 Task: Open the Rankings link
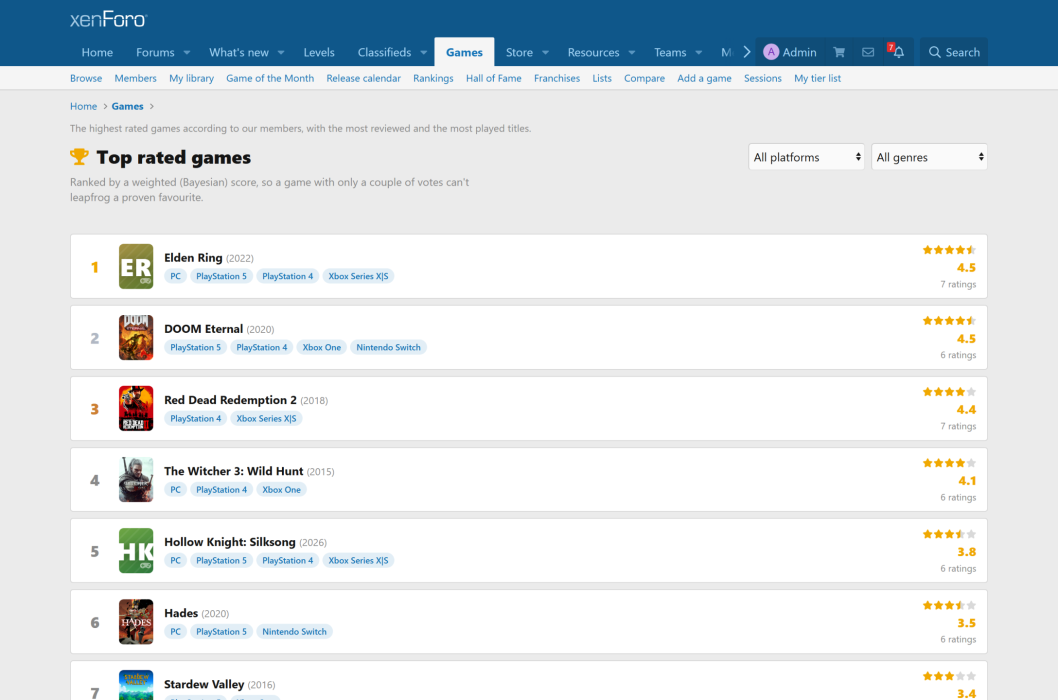coord(433,78)
